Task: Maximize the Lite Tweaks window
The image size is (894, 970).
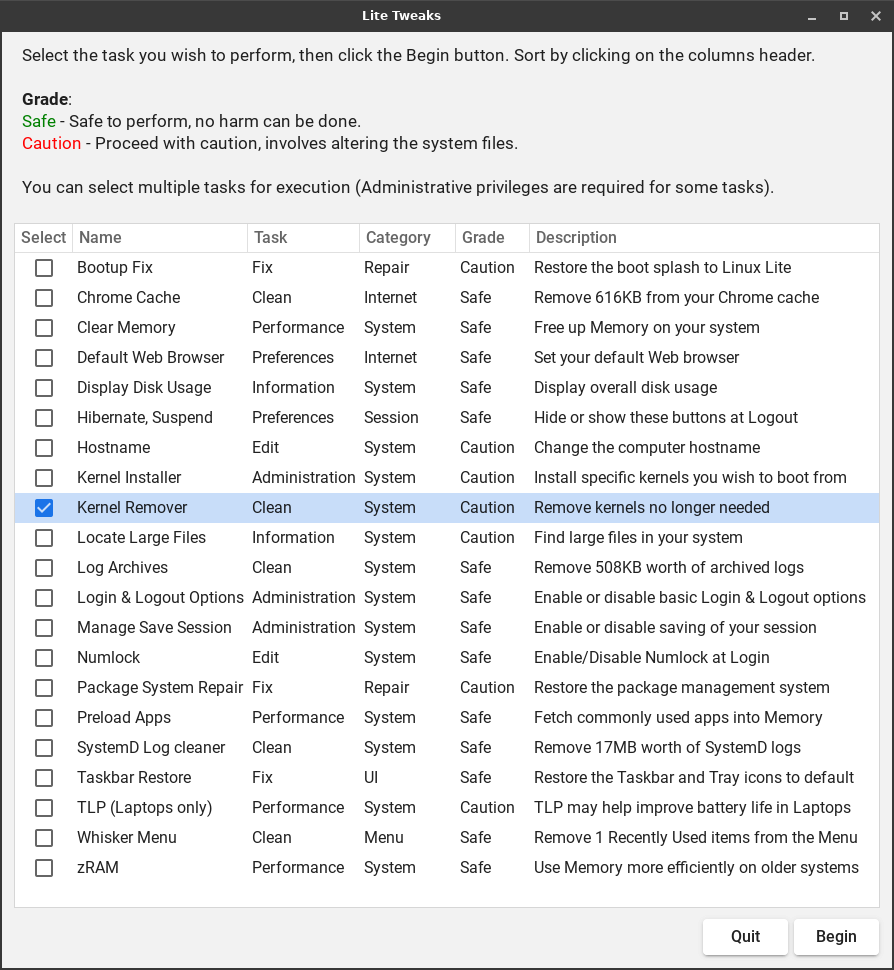Action: pyautogui.click(x=844, y=16)
